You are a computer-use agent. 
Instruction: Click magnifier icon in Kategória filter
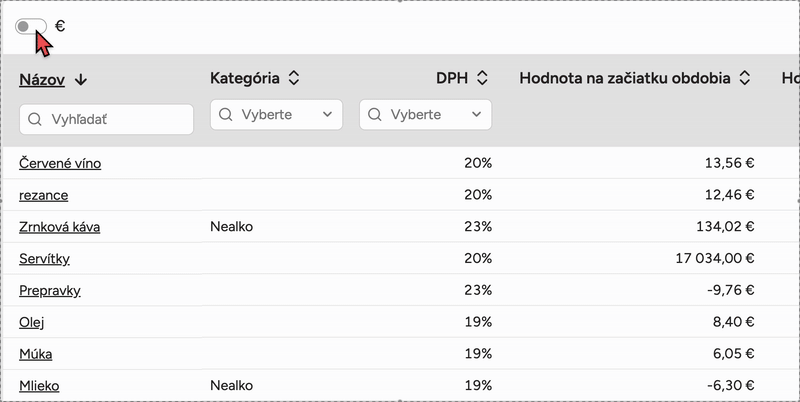226,115
